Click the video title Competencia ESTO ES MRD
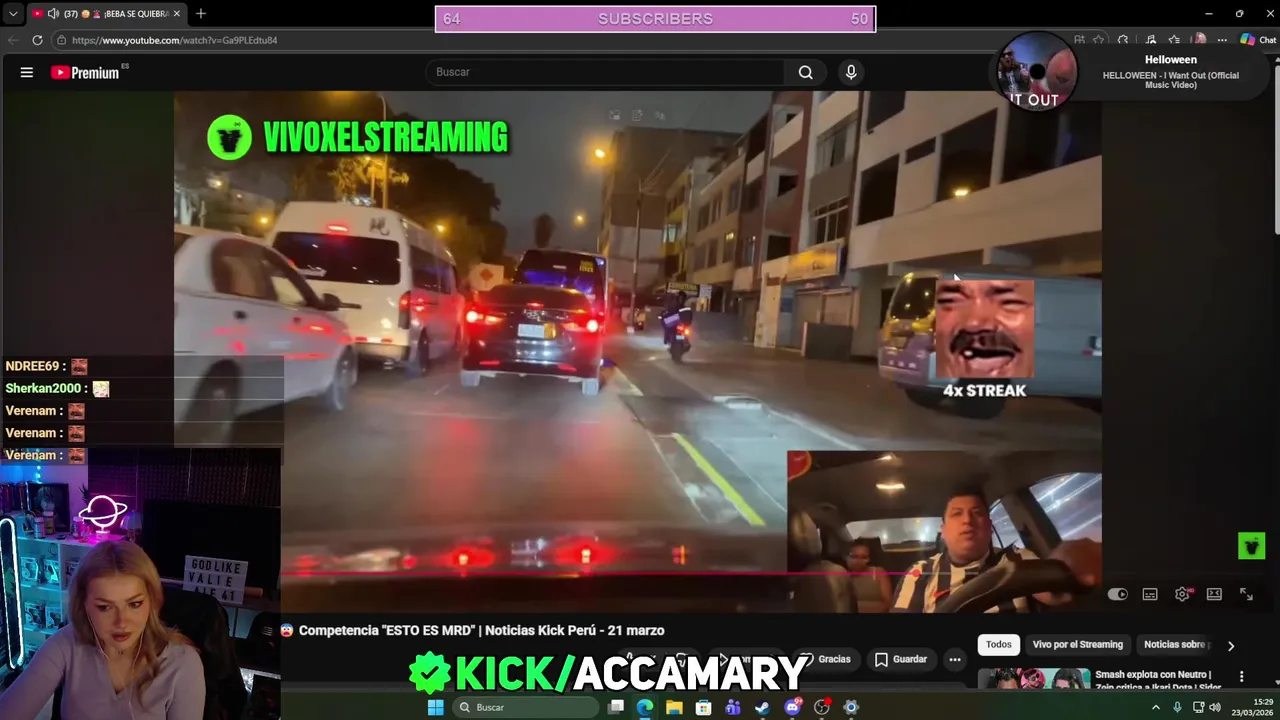Image resolution: width=1280 pixels, height=720 pixels. pyautogui.click(x=481, y=630)
